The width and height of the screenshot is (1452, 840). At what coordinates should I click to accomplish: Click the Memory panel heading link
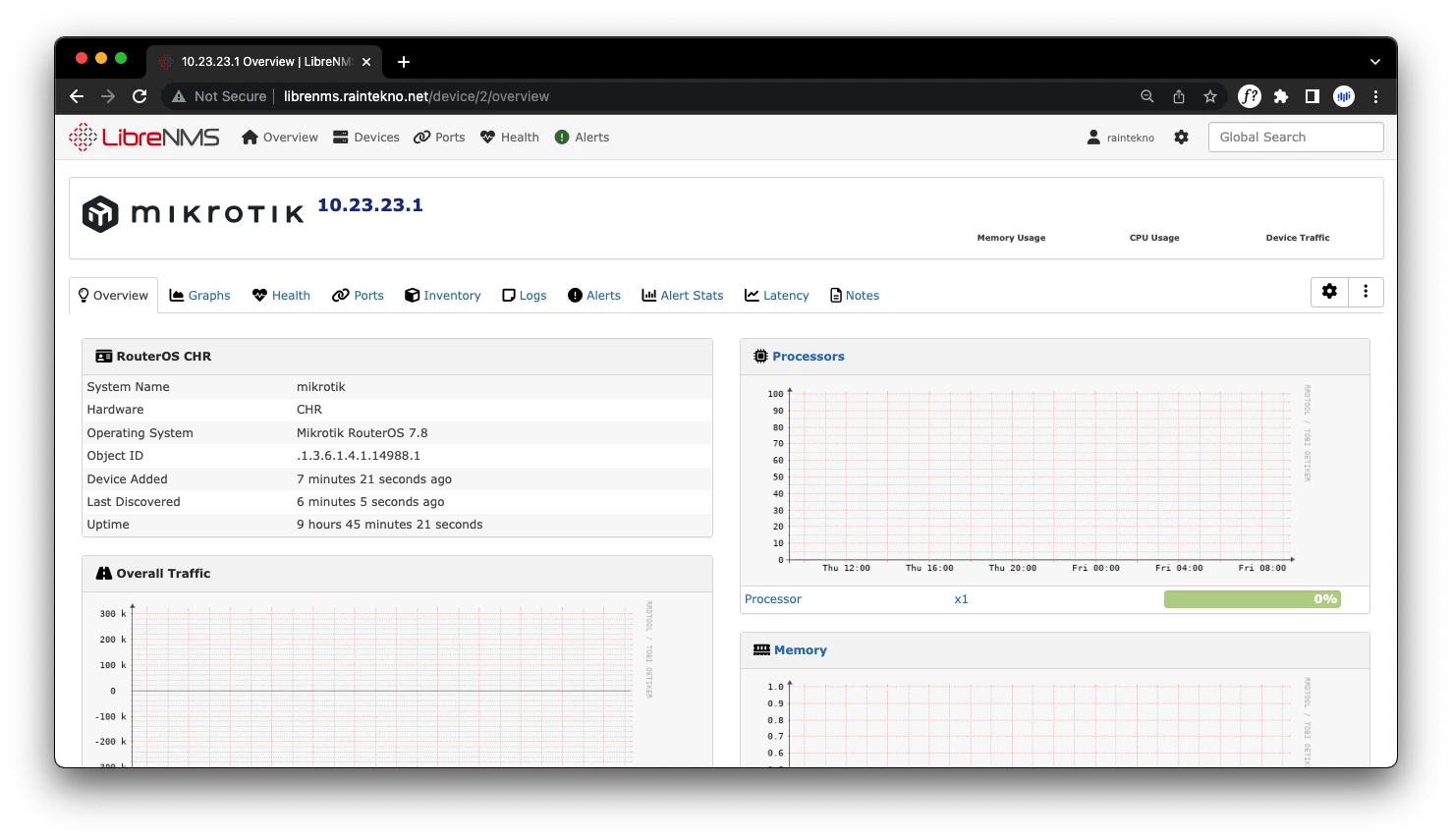[800, 650]
